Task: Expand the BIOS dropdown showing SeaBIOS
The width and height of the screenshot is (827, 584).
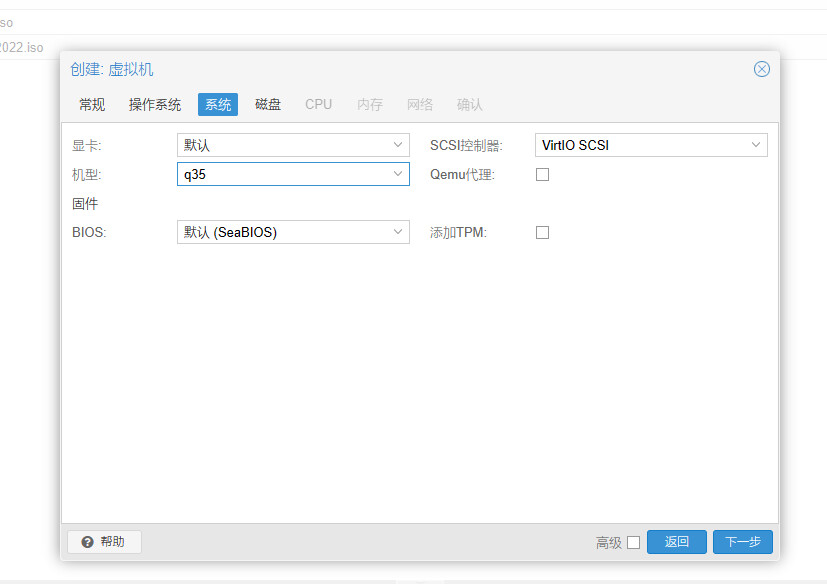Action: [398, 232]
